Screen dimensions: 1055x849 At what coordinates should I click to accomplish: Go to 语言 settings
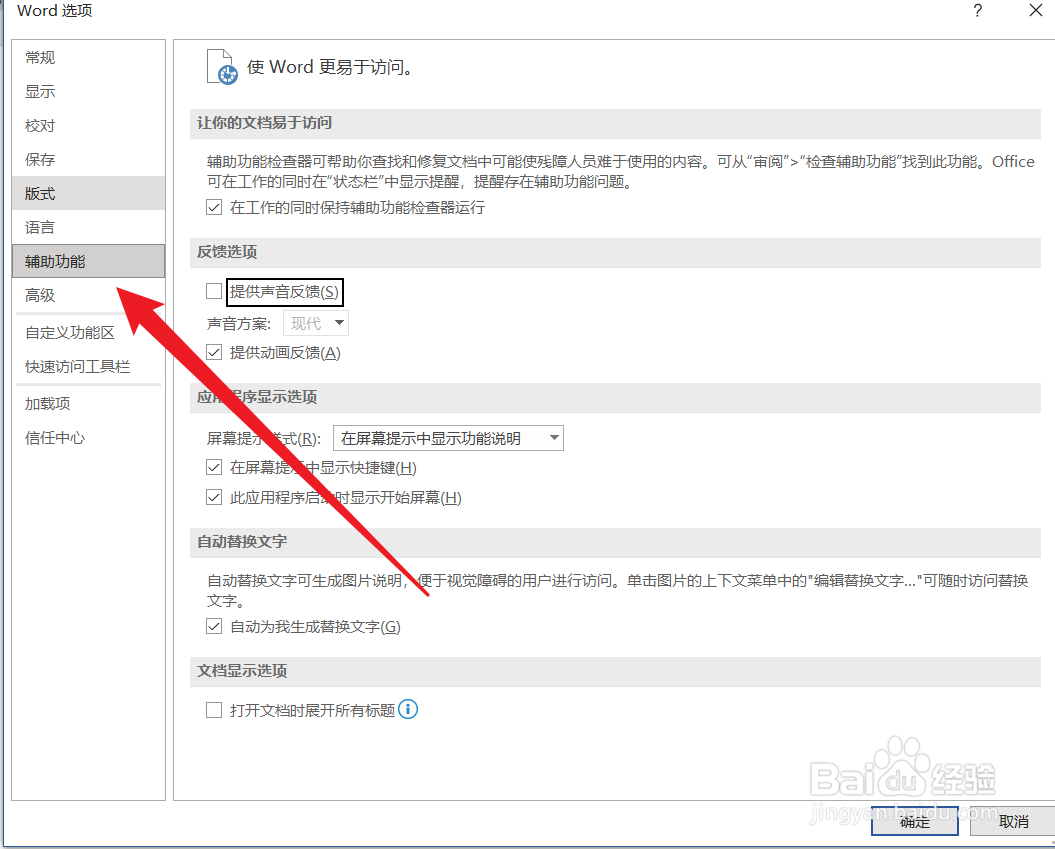pyautogui.click(x=40, y=227)
